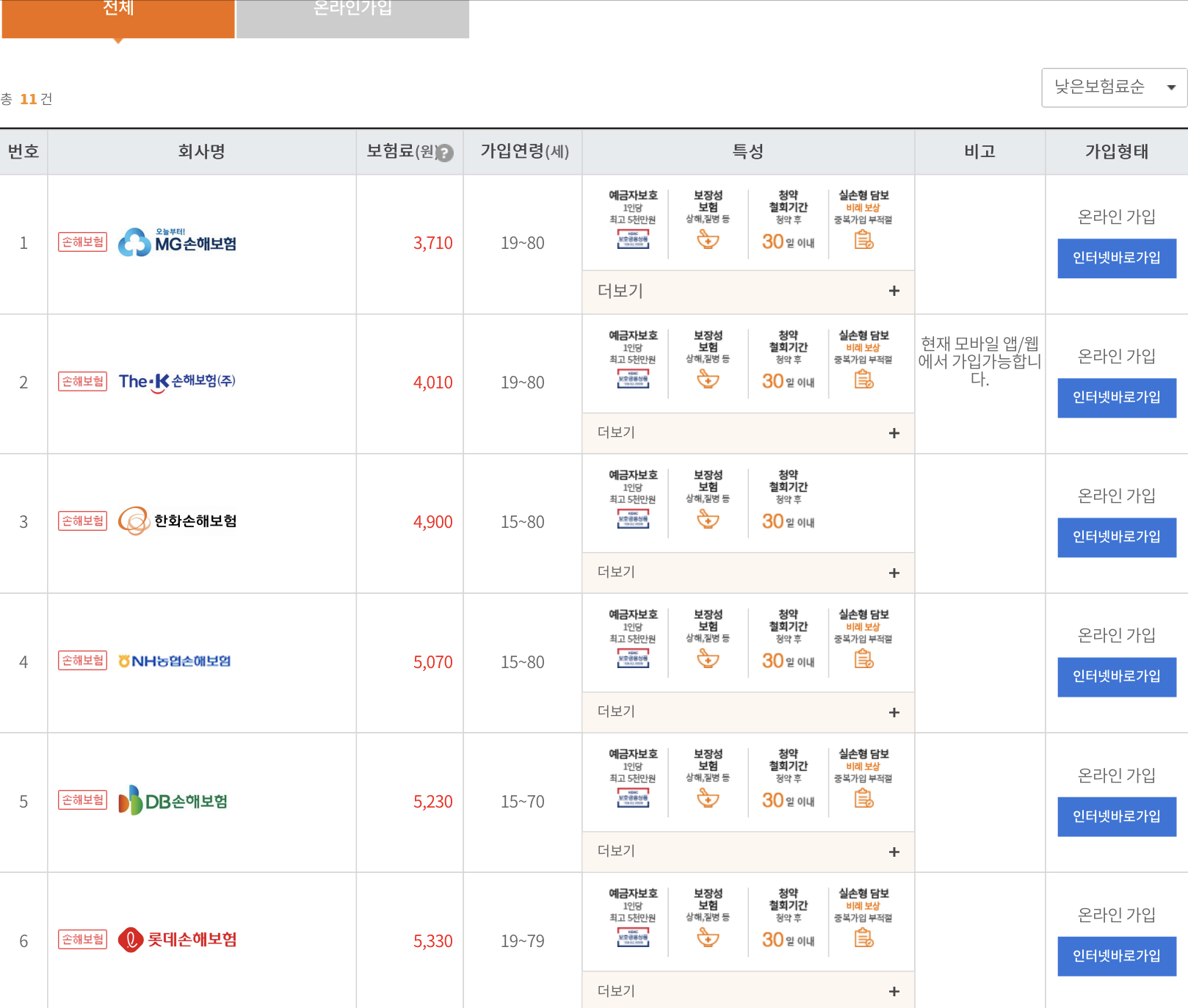Click the 손해보험 tag beside 롯데손해보험
1188x1008 pixels.
(x=83, y=940)
